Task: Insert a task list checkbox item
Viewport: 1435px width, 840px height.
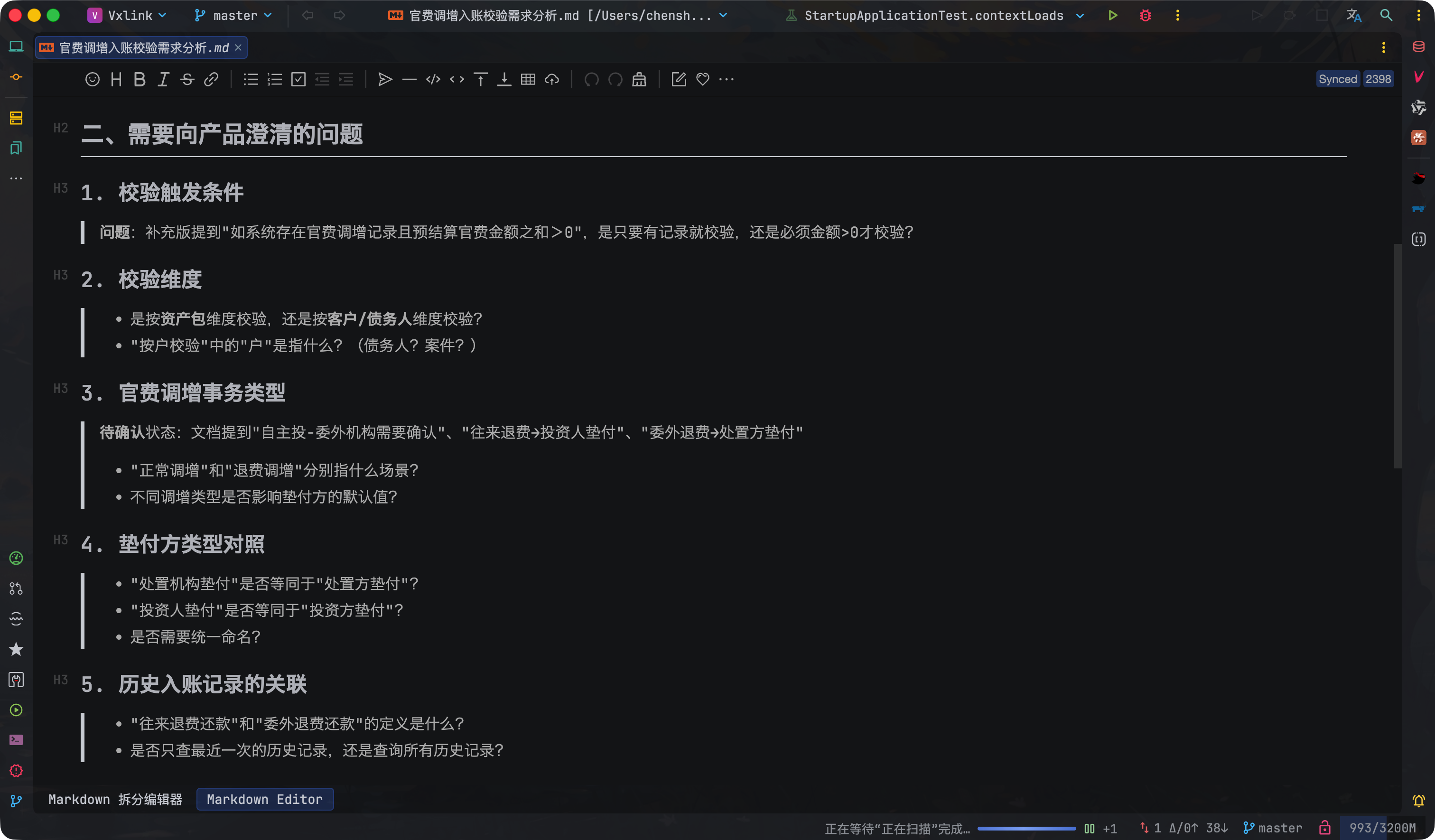Action: 298,79
